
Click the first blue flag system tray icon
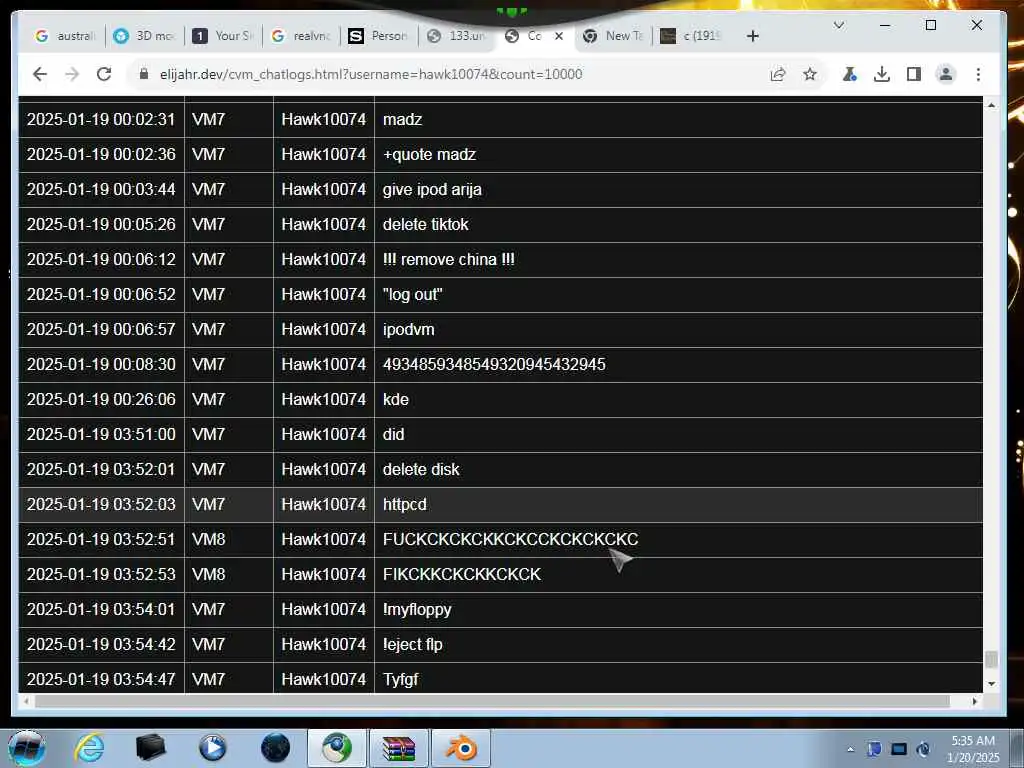tap(874, 749)
